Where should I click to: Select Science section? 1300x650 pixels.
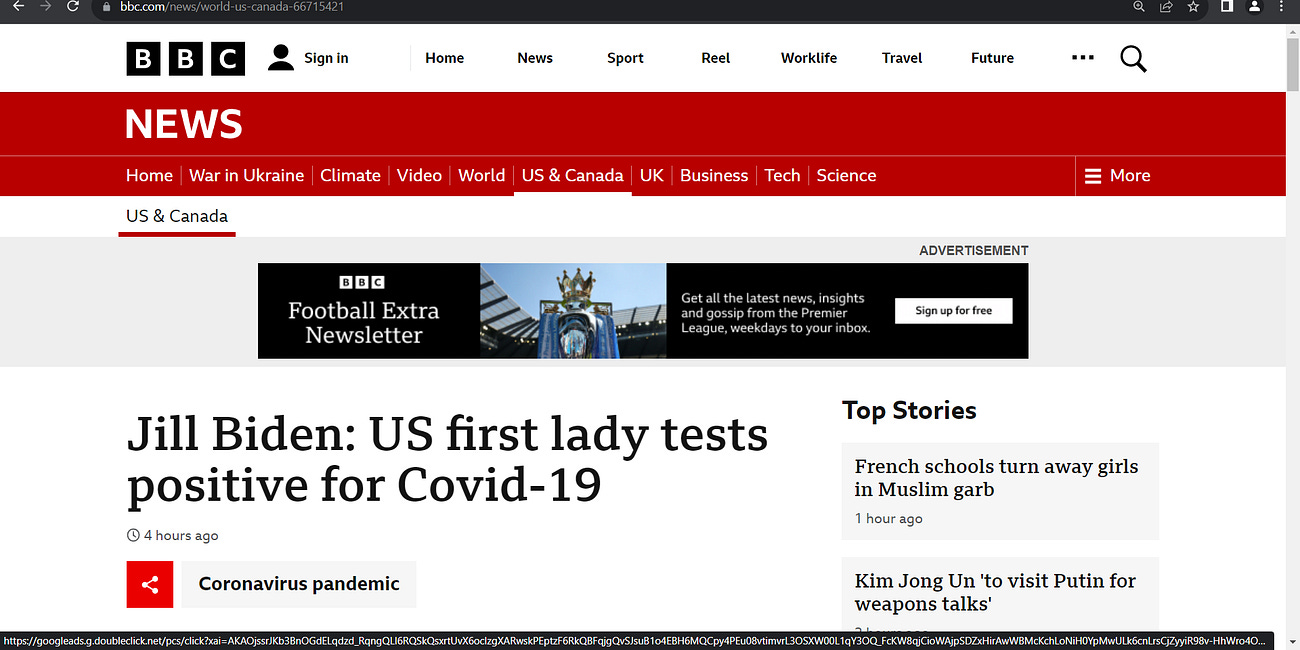846,175
